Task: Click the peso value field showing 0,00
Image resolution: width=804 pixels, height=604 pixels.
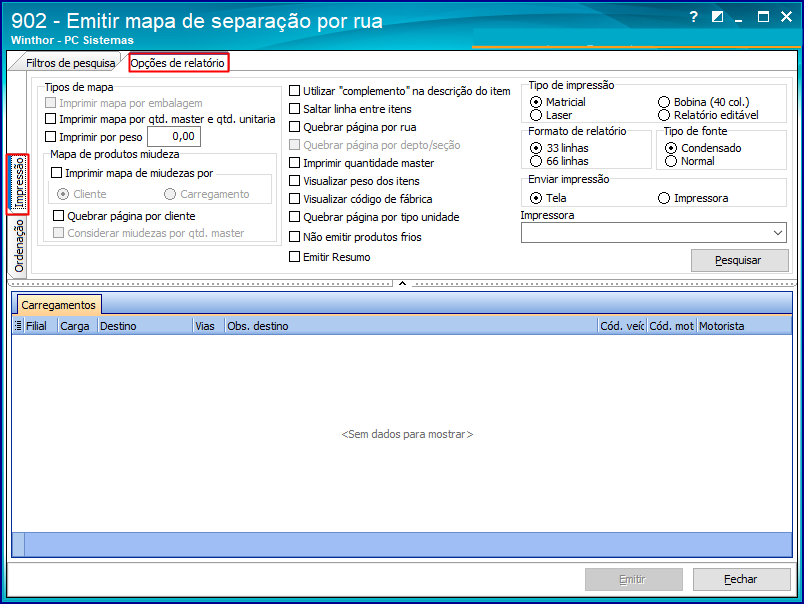Action: point(174,136)
